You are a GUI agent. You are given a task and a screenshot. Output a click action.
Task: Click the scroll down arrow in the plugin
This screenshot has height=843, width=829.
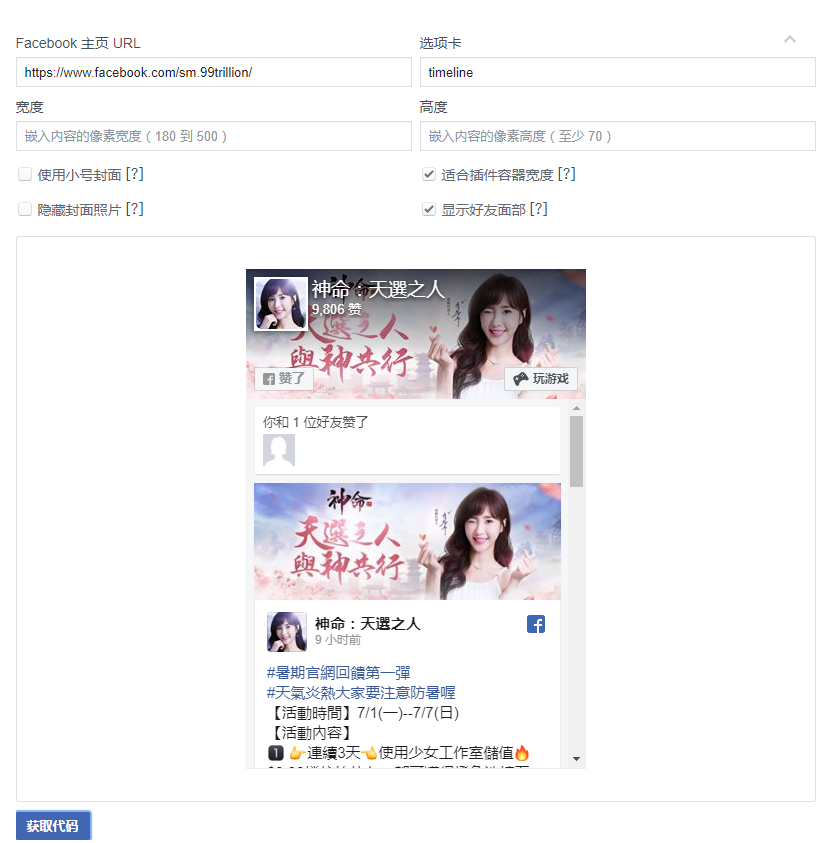(x=576, y=759)
